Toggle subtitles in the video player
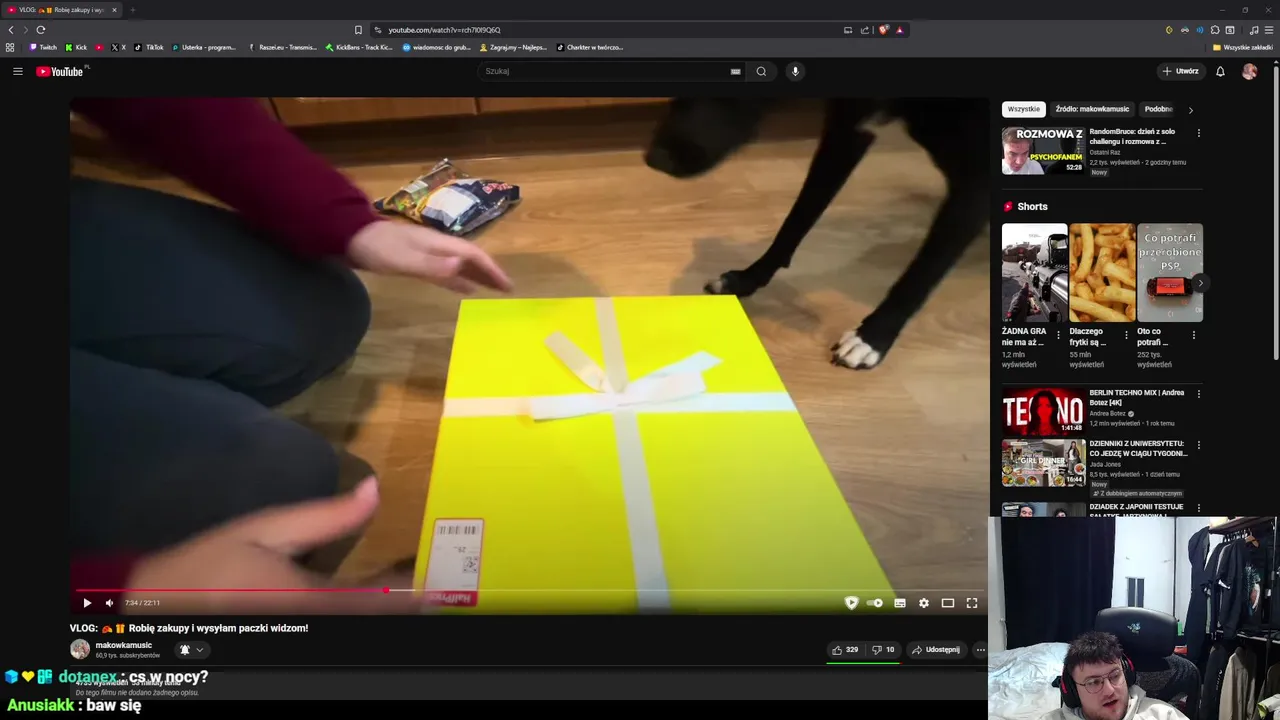1280x720 pixels. [x=900, y=603]
